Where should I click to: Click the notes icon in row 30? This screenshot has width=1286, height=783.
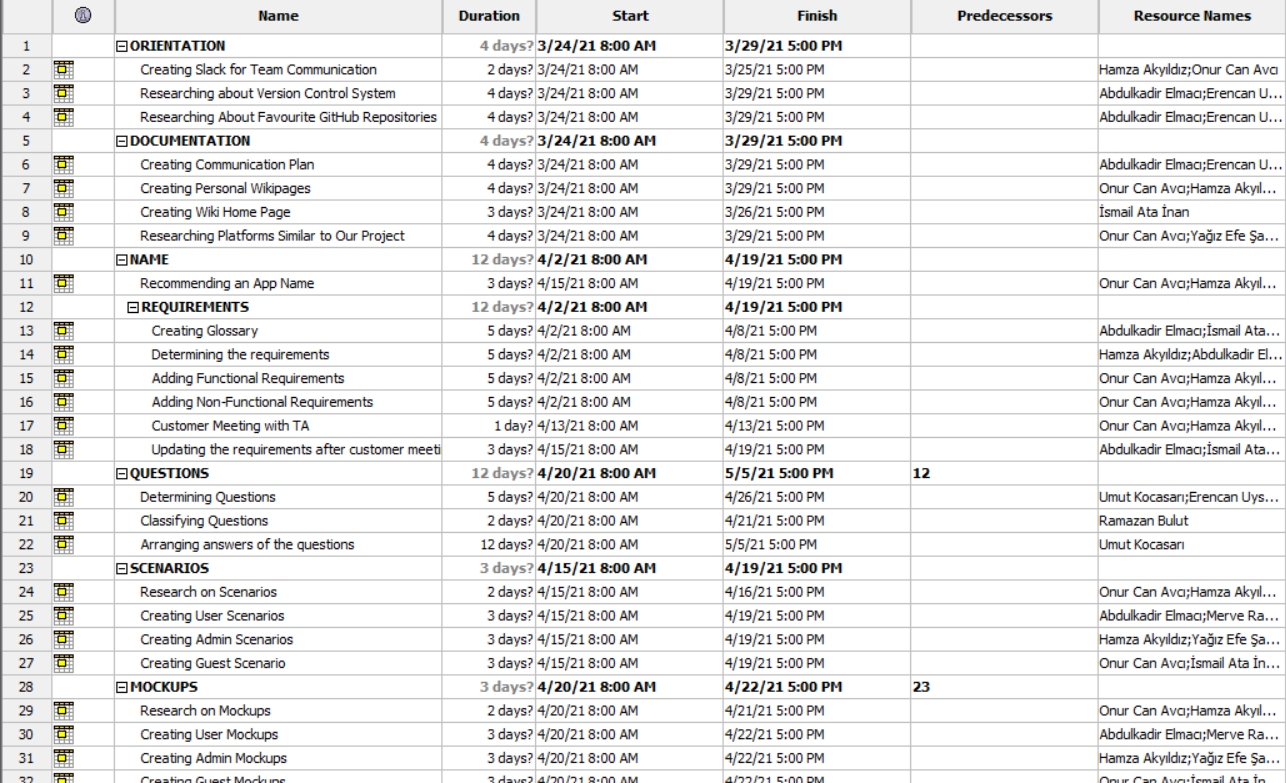(63, 735)
